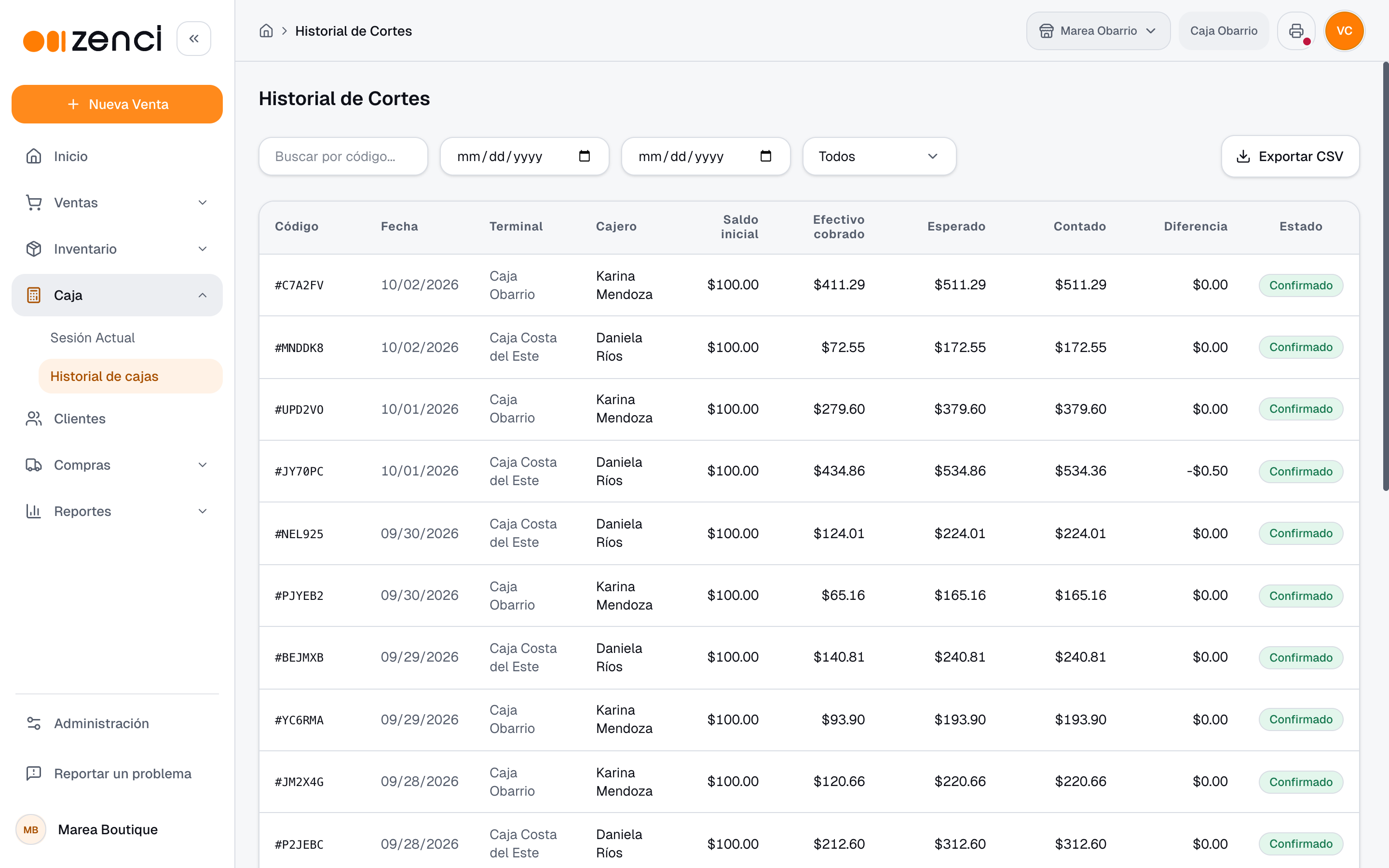
Task: Click the home breadcrumb icon
Action: point(266,31)
